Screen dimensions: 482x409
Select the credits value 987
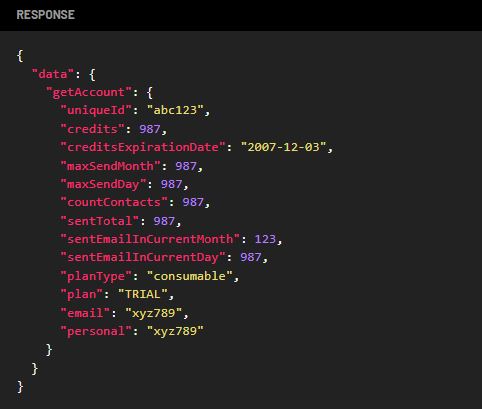[150, 129]
